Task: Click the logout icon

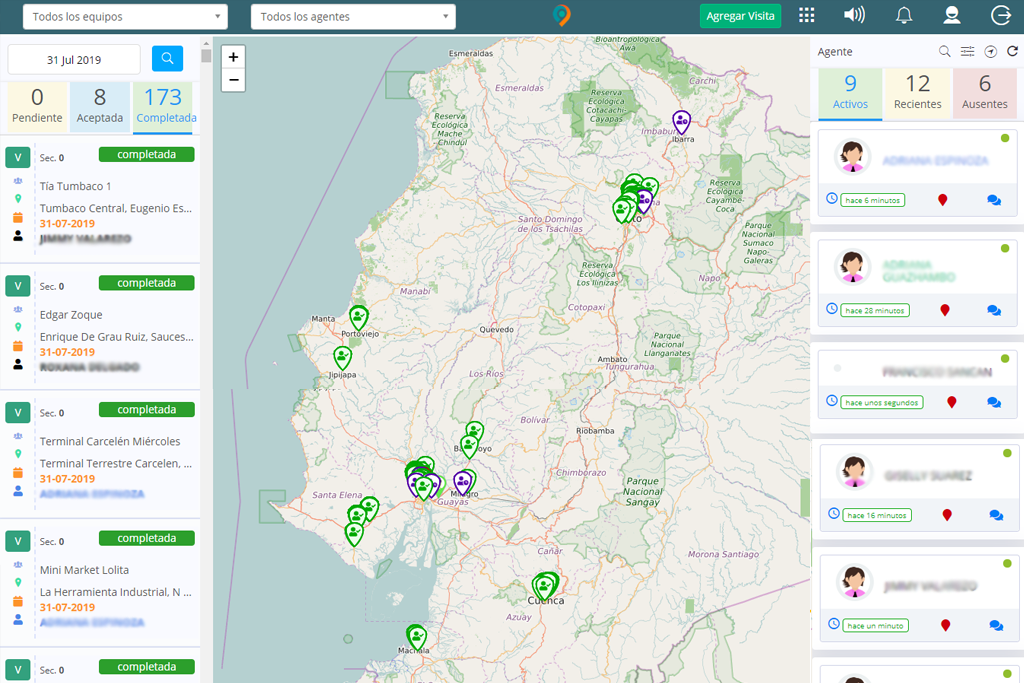Action: point(1000,15)
